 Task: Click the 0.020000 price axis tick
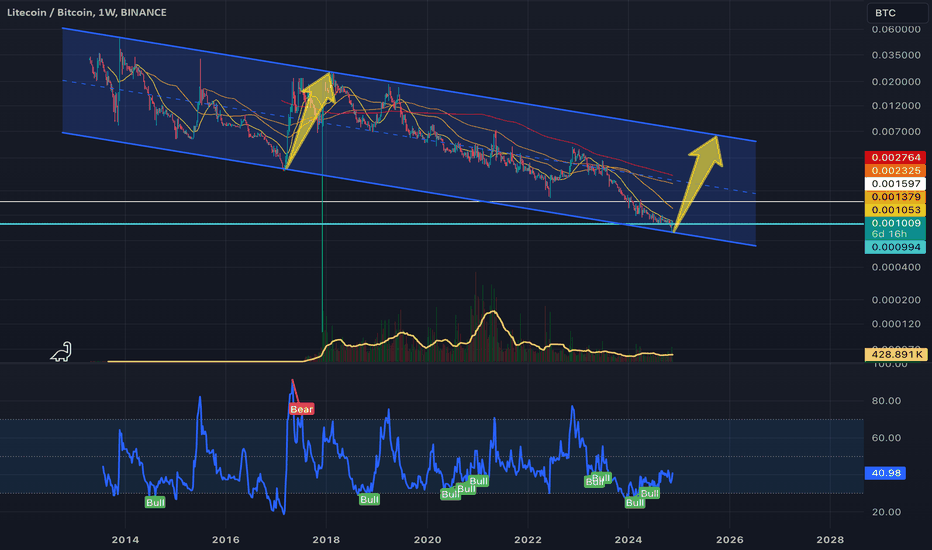(896, 81)
